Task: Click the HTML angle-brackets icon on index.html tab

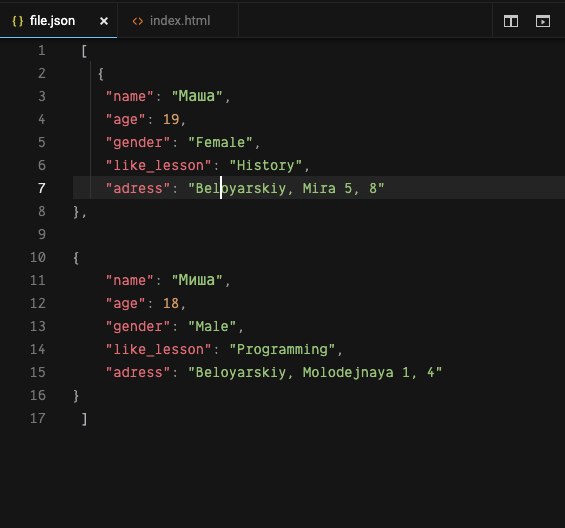Action: pyautogui.click(x=138, y=21)
